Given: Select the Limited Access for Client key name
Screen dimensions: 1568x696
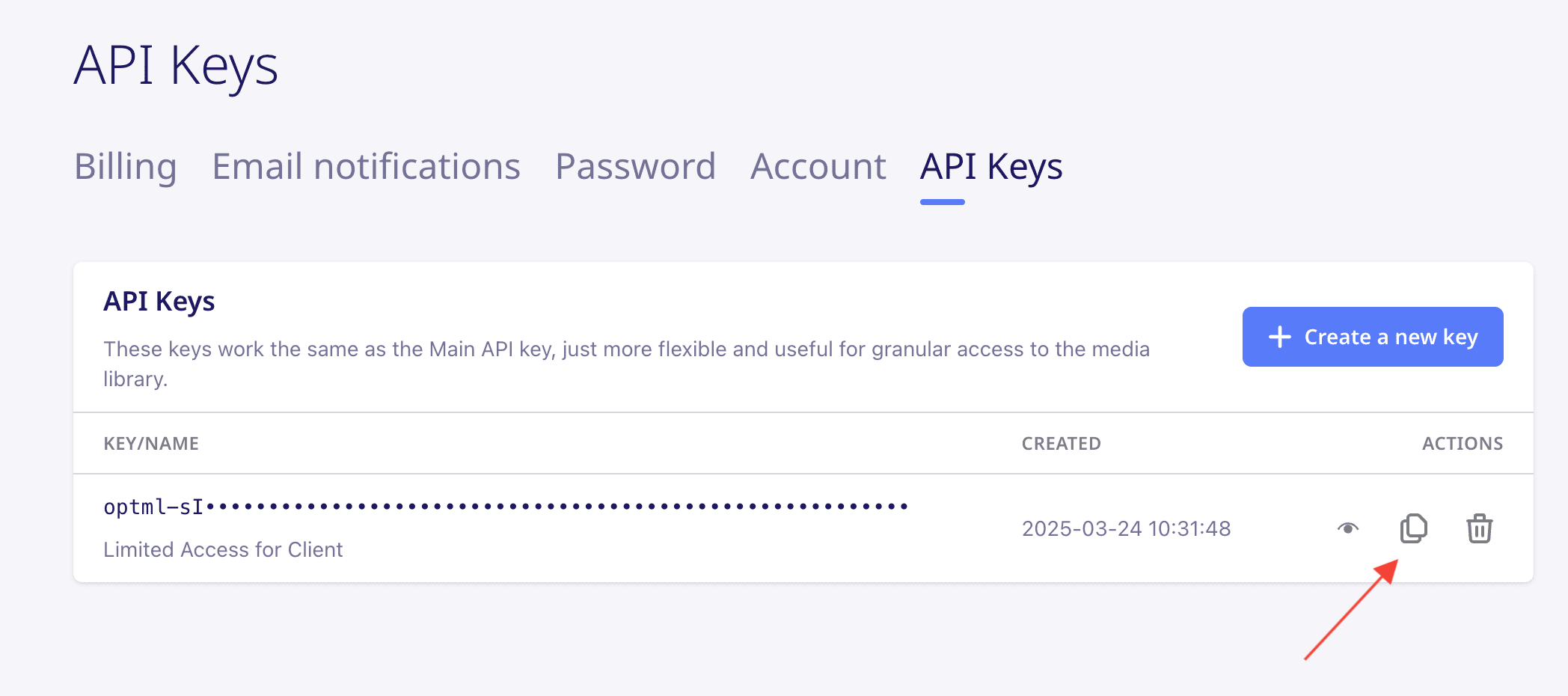Looking at the screenshot, I should pos(223,549).
